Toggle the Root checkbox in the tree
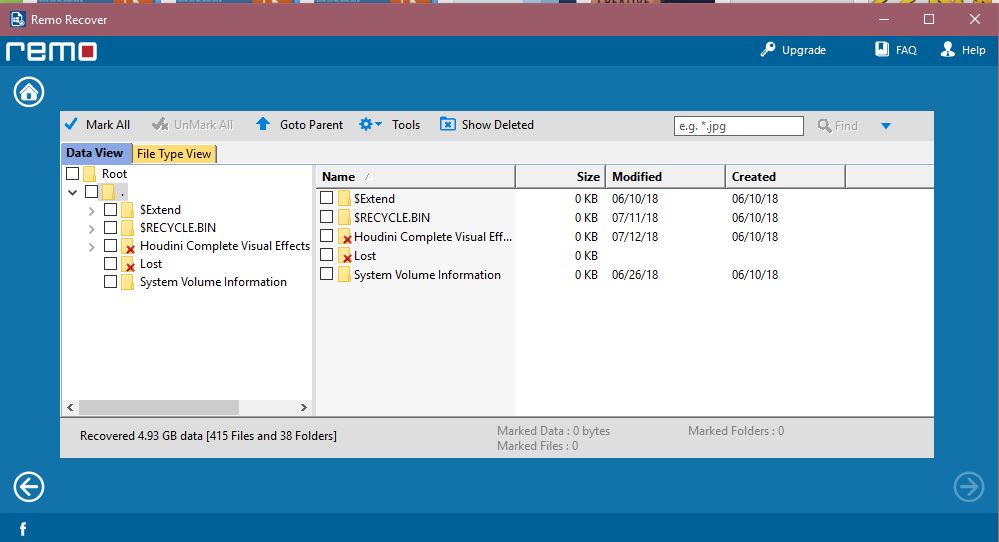999x542 pixels. pos(73,174)
